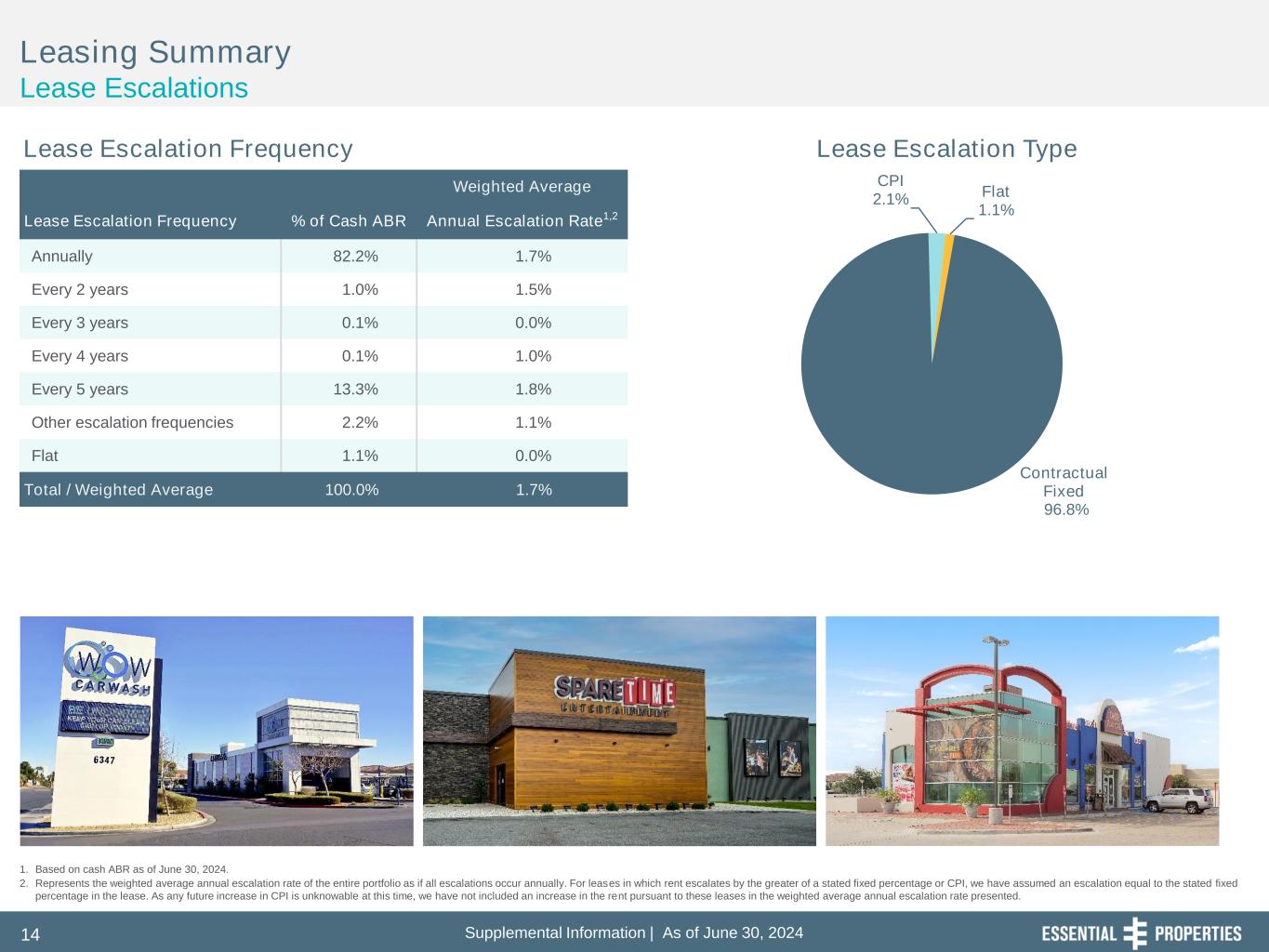Click the Leasing Summary title
Viewport: 1269px width, 952px height.
(155, 52)
